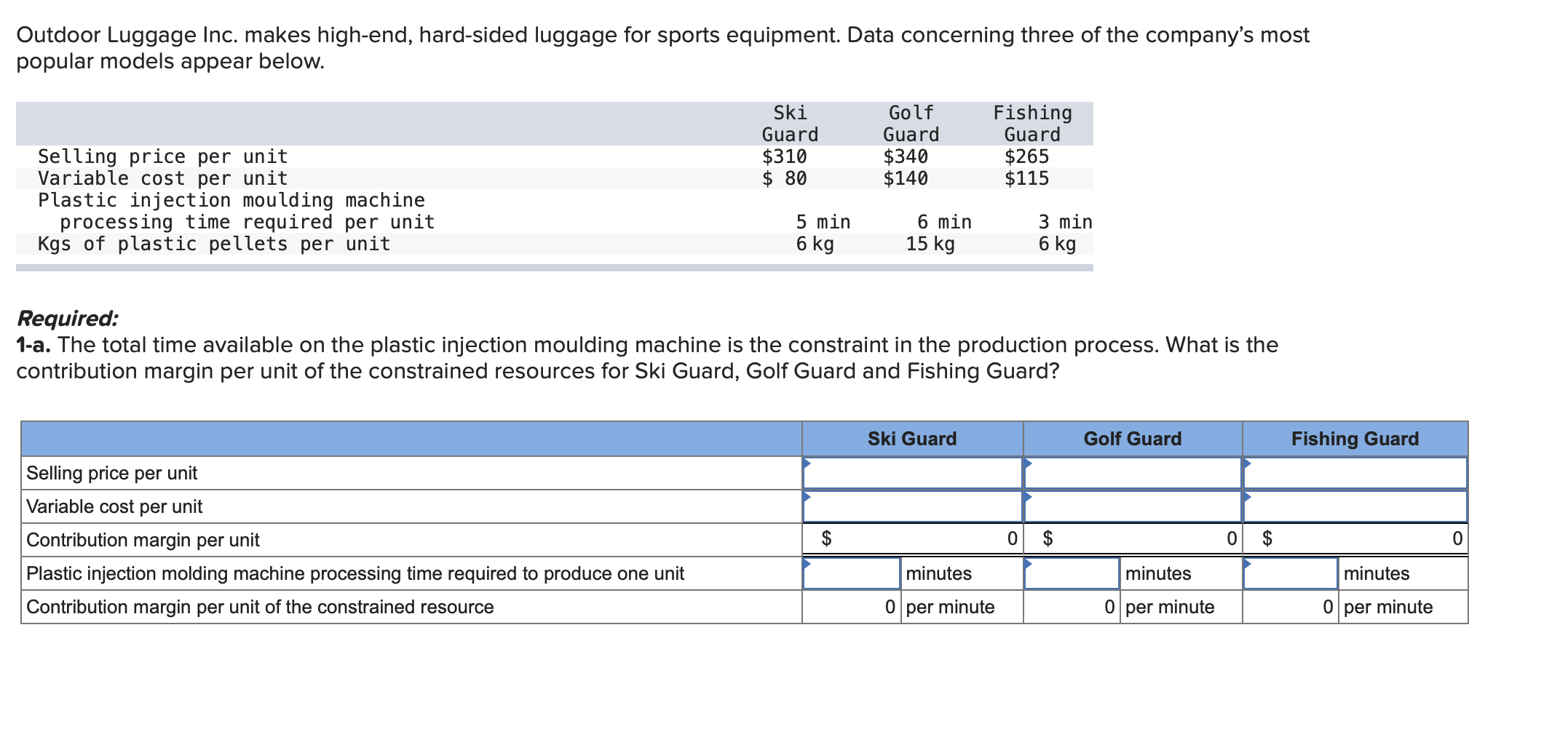Image resolution: width=1568 pixels, height=729 pixels.
Task: Click 'Variable cost per unit' answer row label
Action: (114, 507)
